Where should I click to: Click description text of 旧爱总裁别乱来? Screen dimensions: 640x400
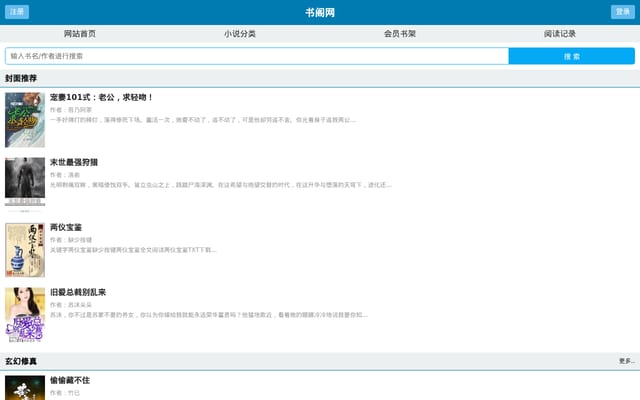(209, 315)
